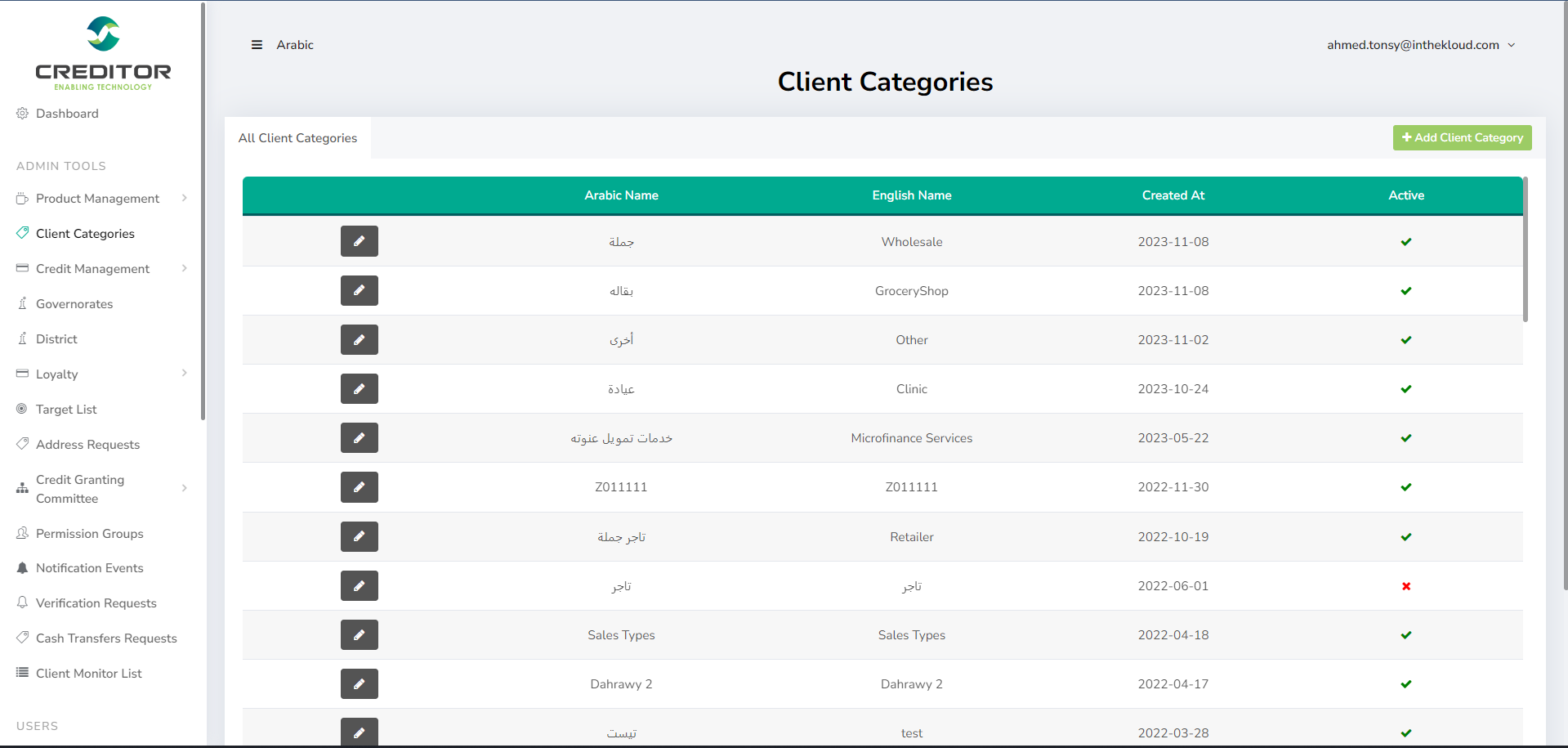Click edit pencil for Retailer row

point(359,537)
